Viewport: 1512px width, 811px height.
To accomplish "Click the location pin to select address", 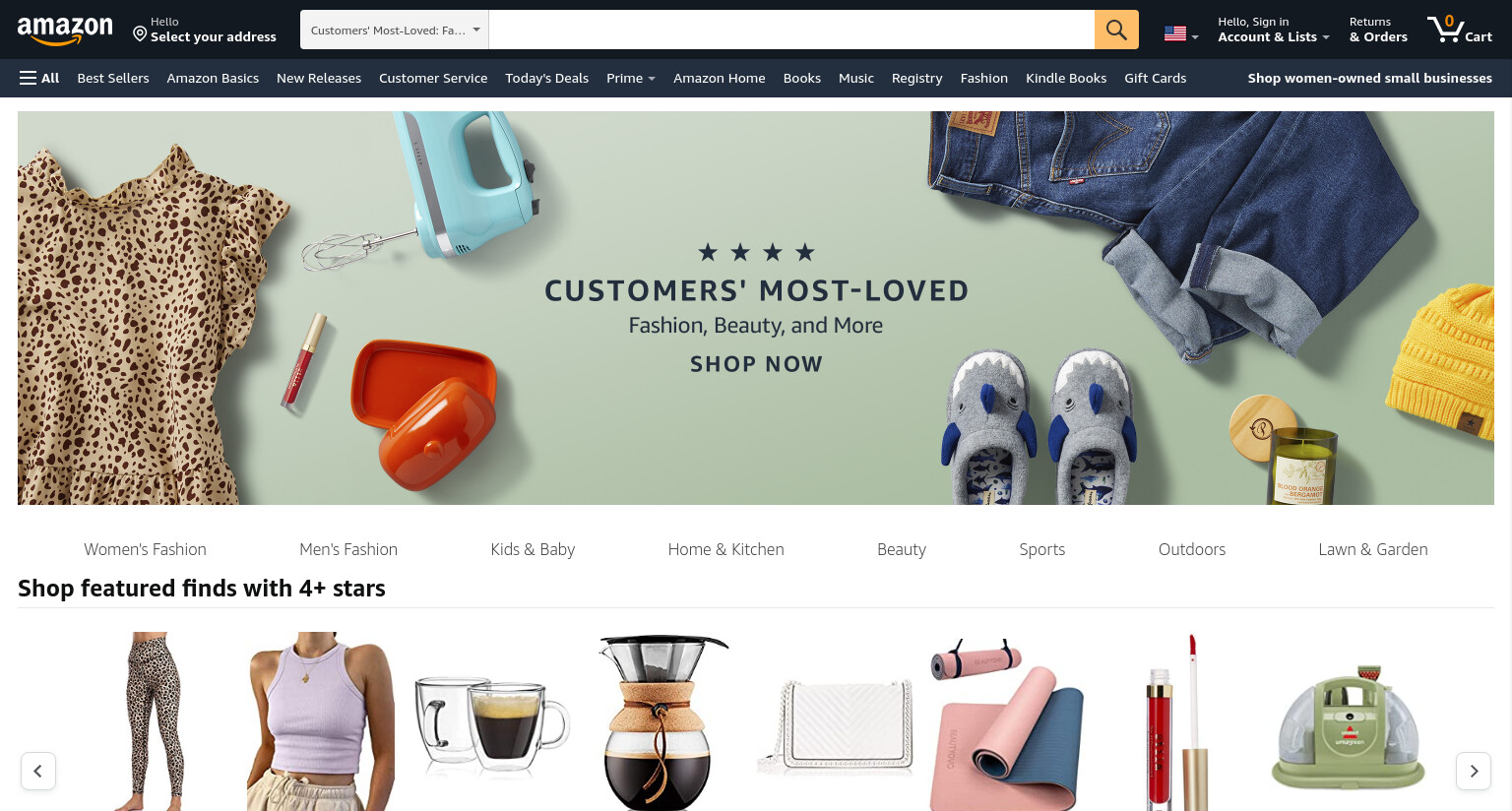I will point(140,34).
